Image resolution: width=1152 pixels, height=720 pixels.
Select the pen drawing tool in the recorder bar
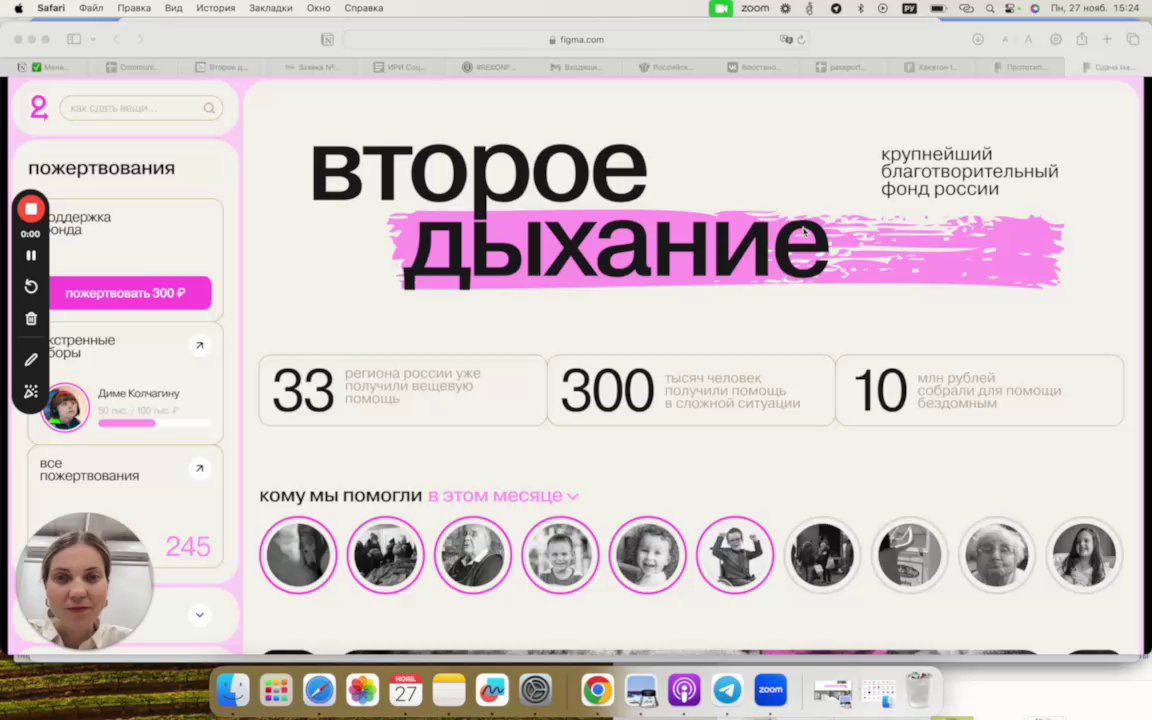point(31,360)
